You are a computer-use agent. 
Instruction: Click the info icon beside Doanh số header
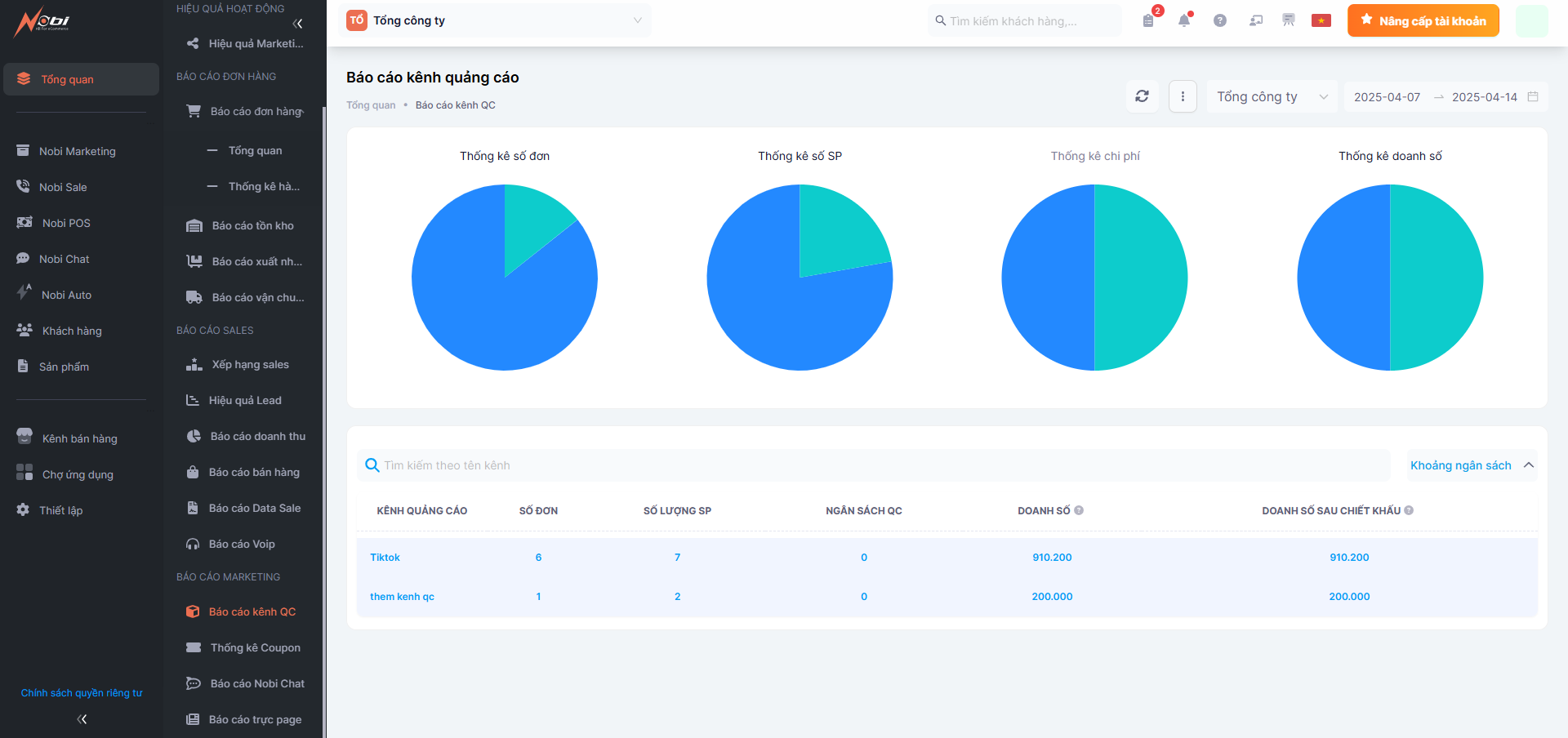(1079, 510)
